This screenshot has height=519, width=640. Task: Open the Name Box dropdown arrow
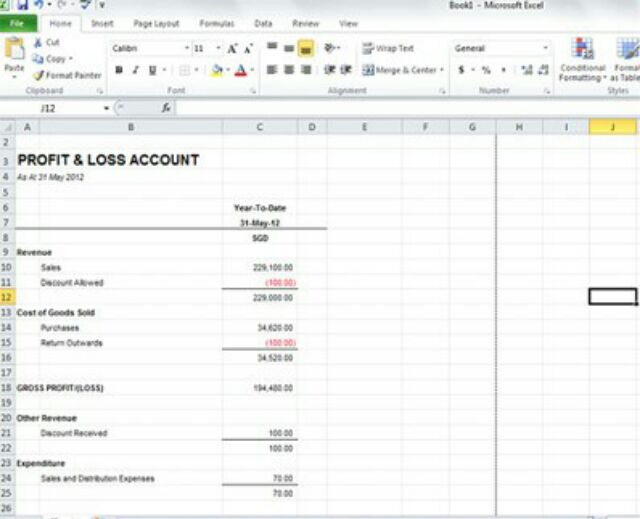106,107
